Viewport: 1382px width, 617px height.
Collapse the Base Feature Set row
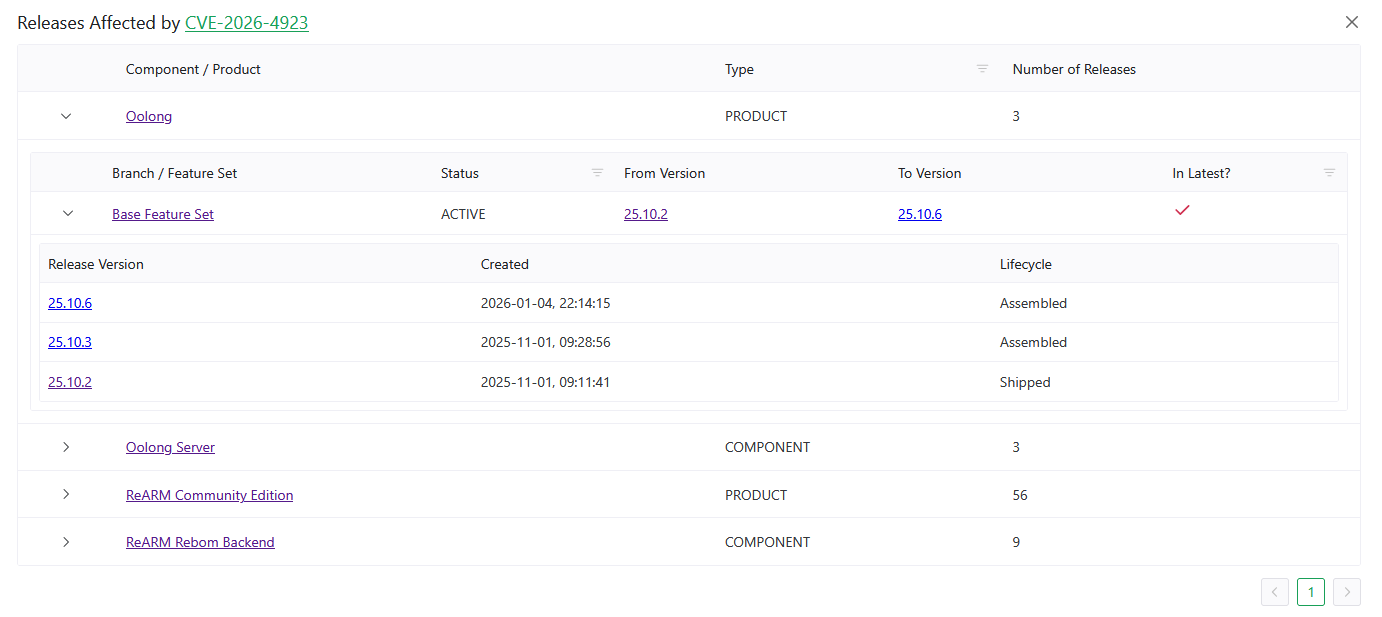(68, 214)
